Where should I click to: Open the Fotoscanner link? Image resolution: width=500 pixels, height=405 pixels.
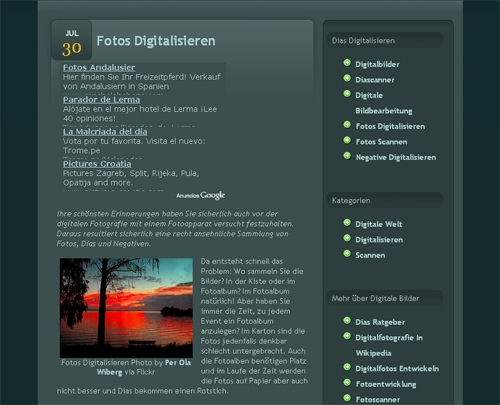[x=378, y=400]
